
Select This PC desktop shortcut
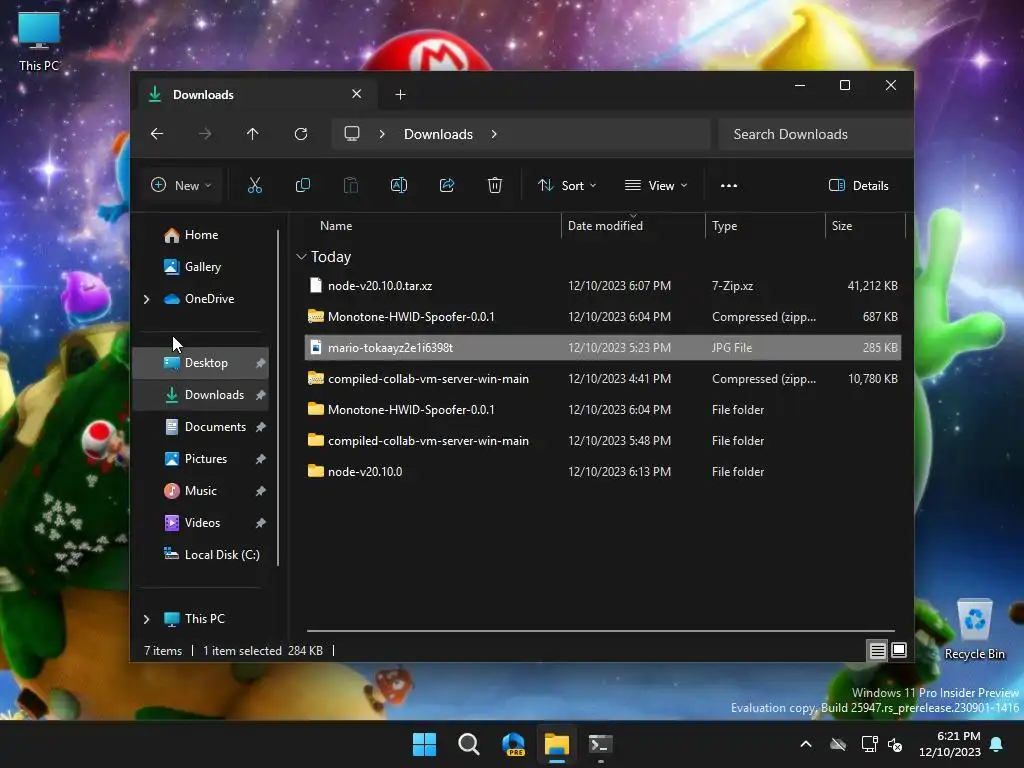point(39,40)
